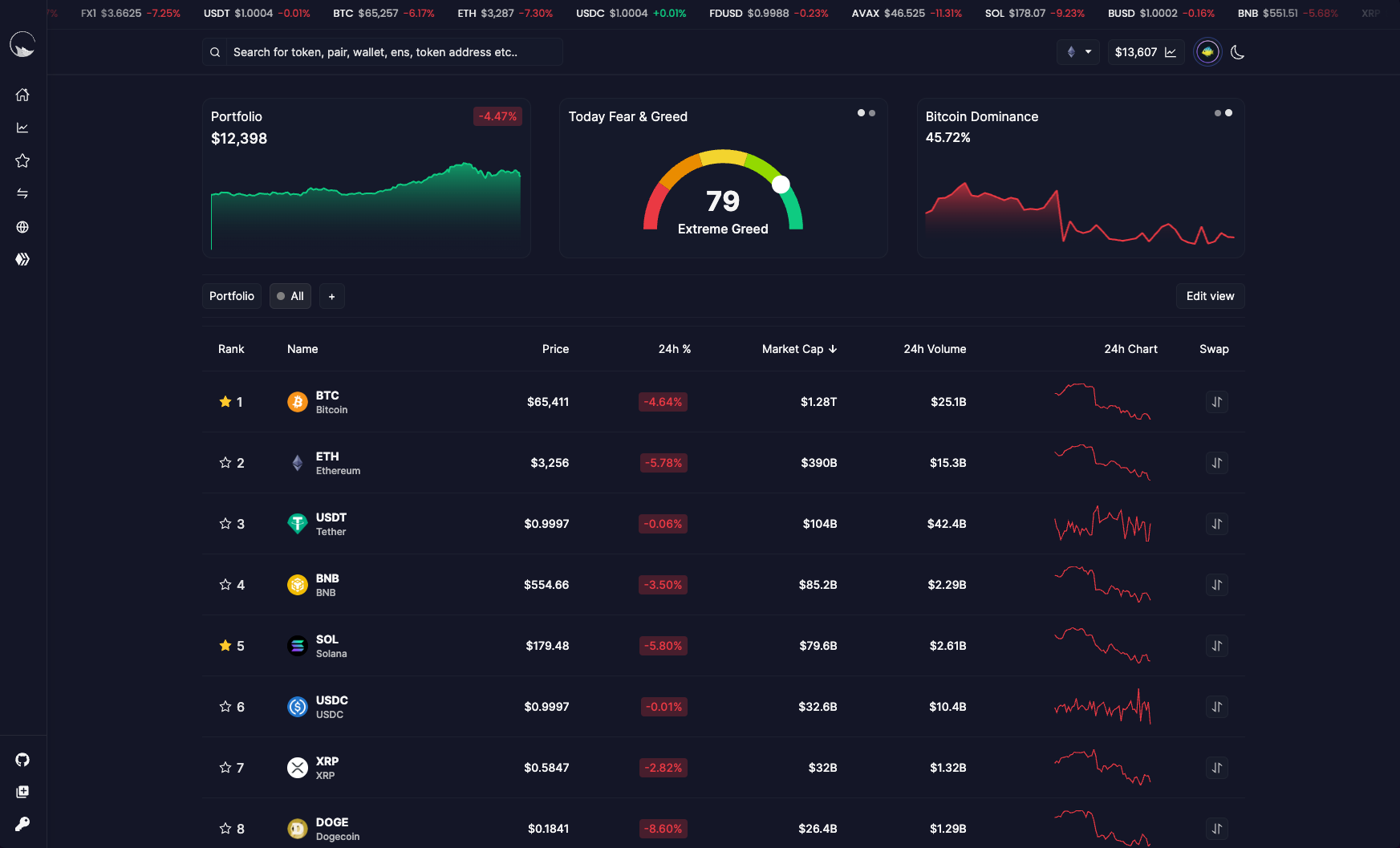This screenshot has height=848, width=1400.
Task: Click the Tether coin logo
Action: (298, 524)
